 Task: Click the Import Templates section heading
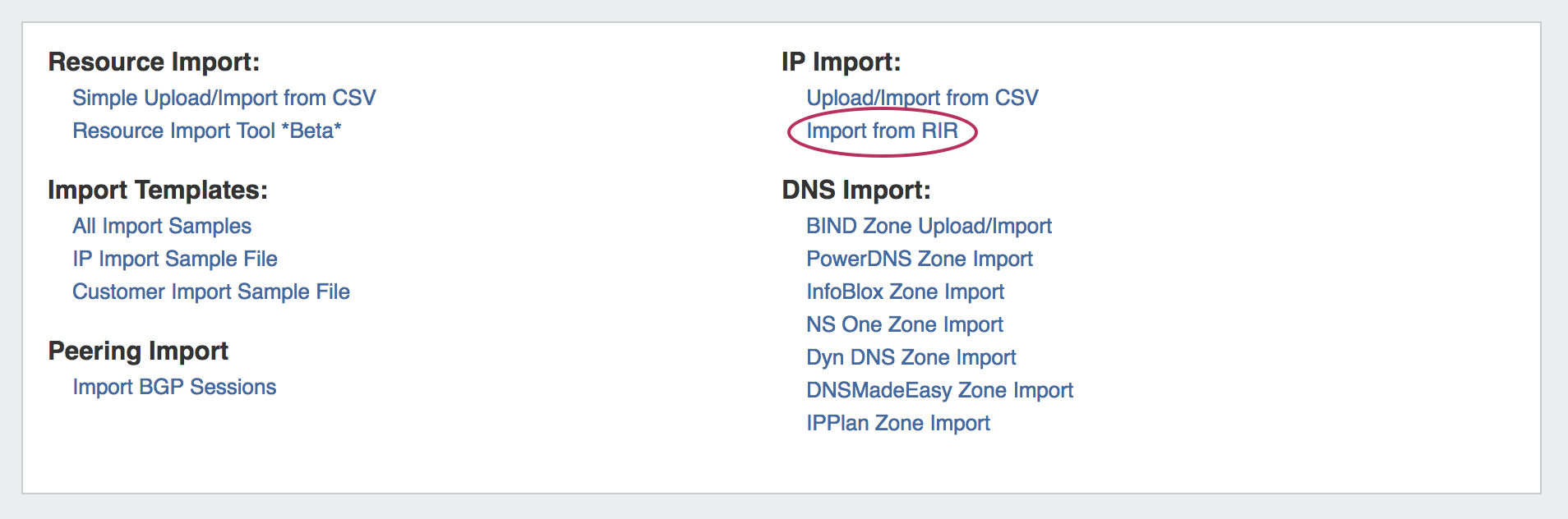click(x=158, y=190)
